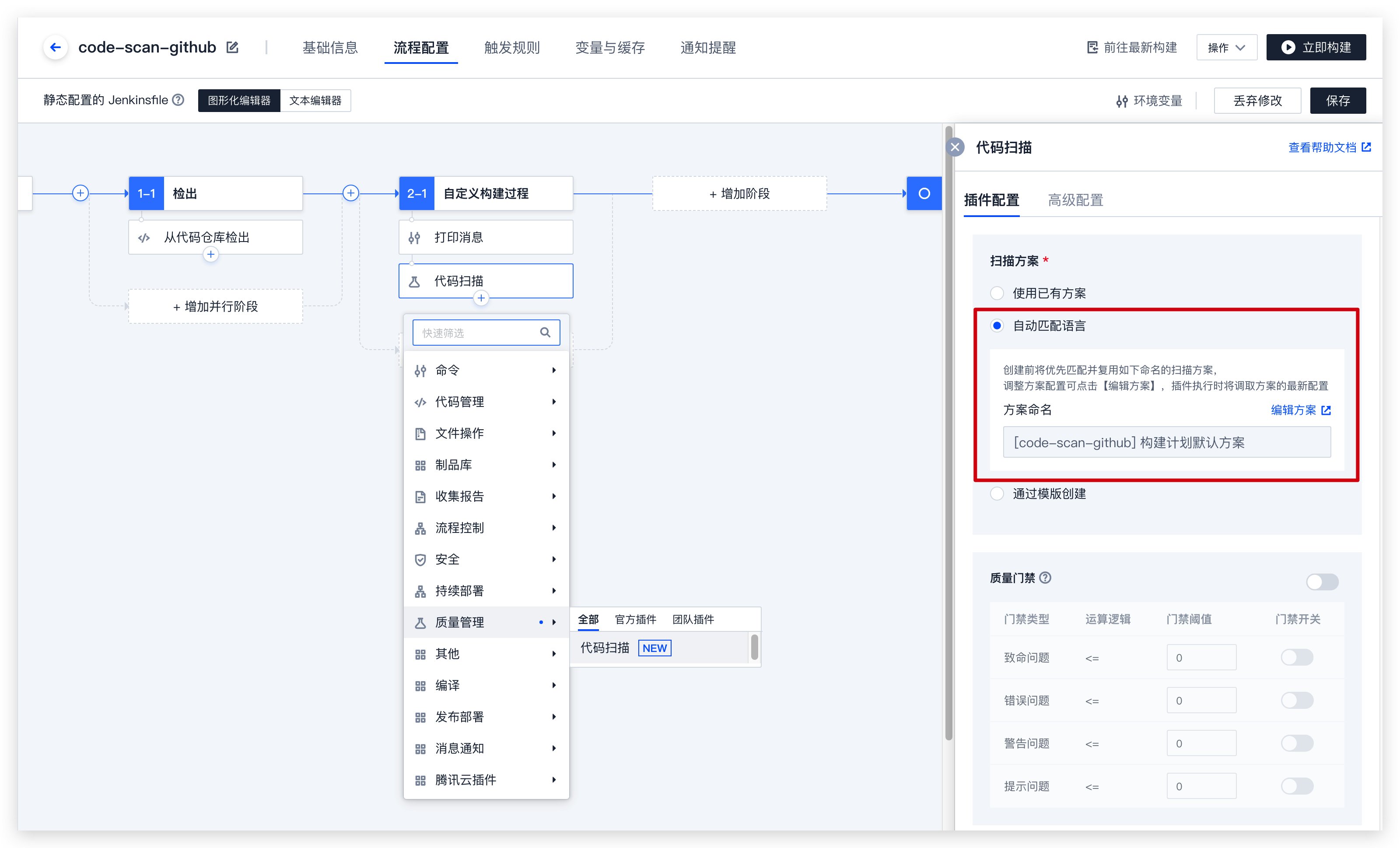This screenshot has width=1400, height=848.
Task: Select the 自动匹配语言 radio button
Action: click(997, 326)
